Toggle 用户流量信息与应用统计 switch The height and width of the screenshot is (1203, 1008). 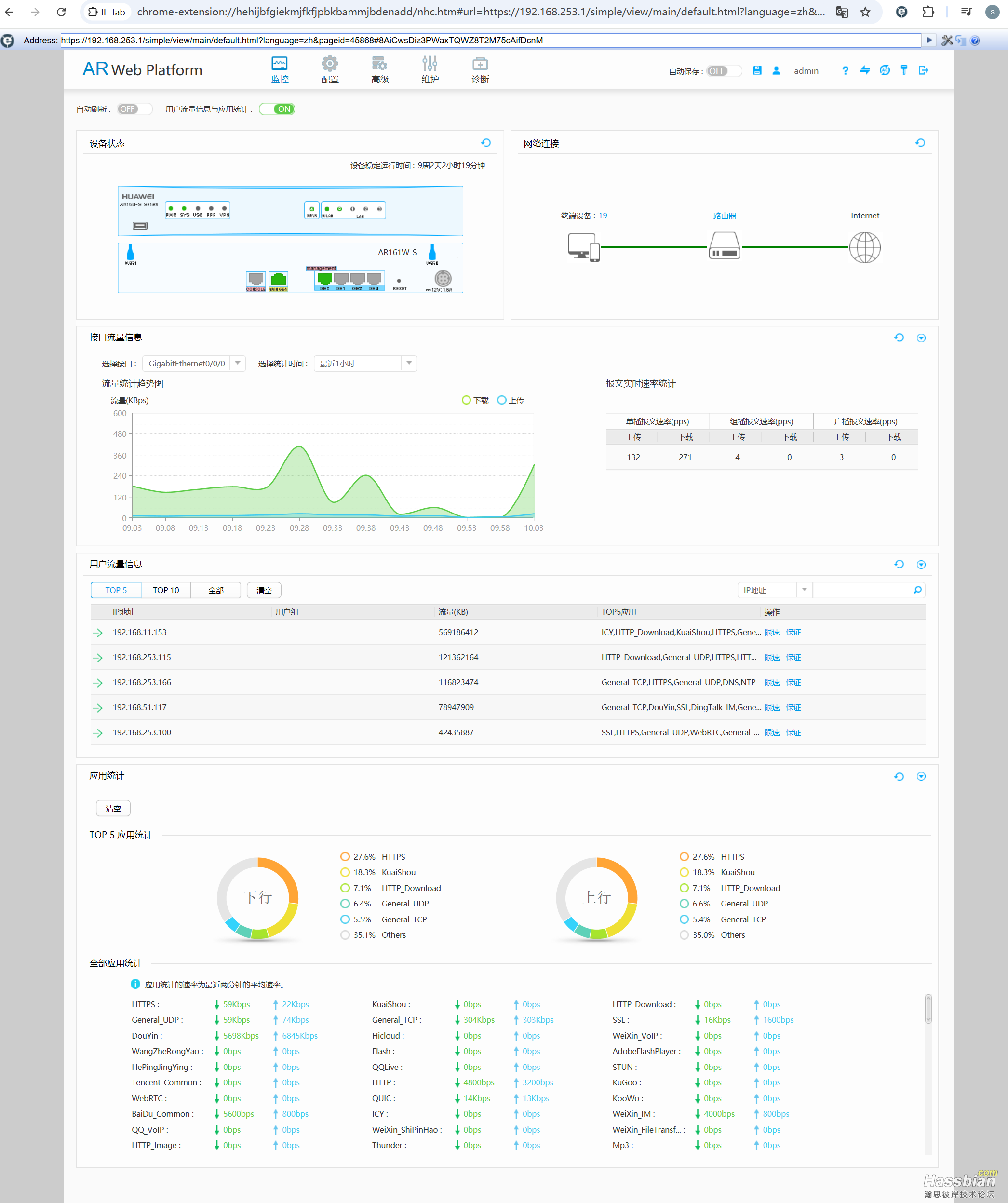coord(277,109)
